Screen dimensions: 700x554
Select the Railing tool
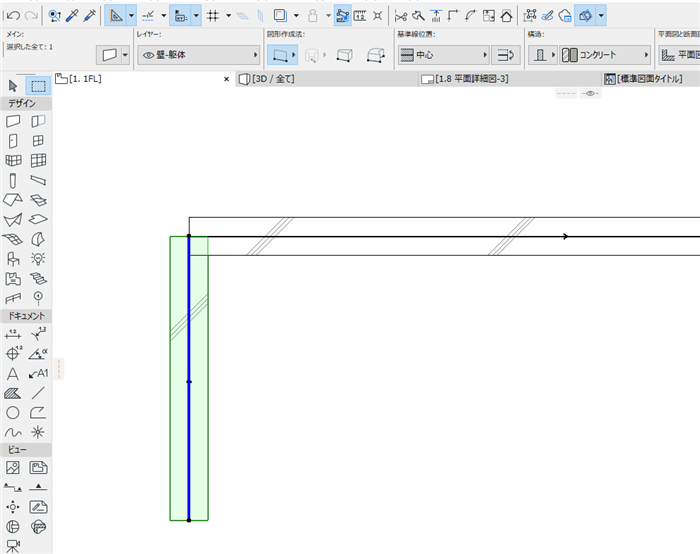(x=13, y=298)
